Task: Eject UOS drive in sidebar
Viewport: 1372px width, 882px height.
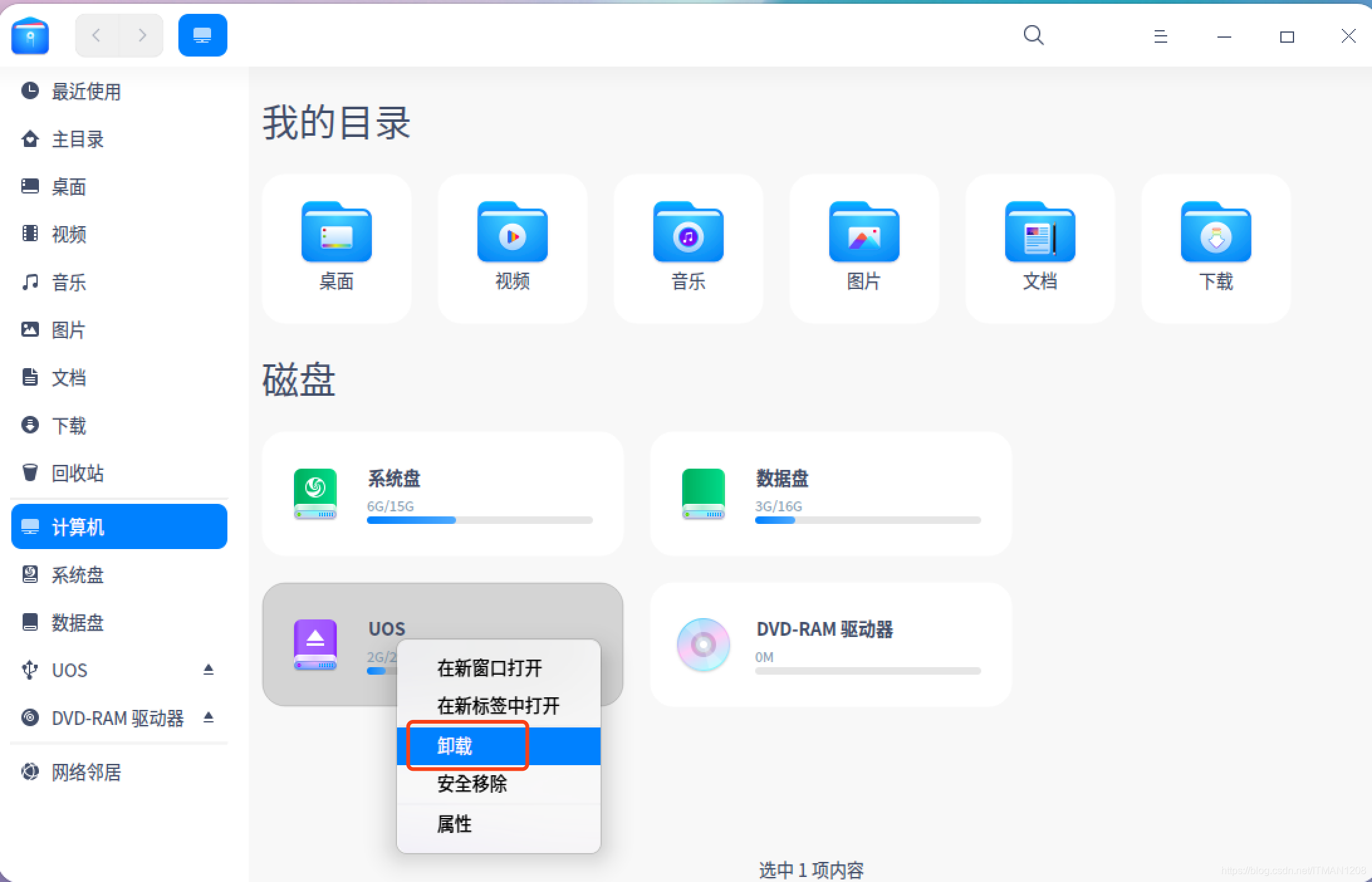Action: (209, 669)
